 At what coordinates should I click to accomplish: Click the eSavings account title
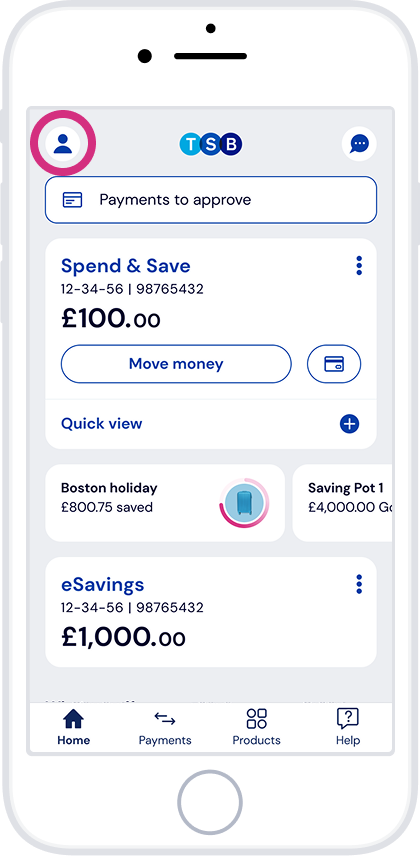(103, 585)
